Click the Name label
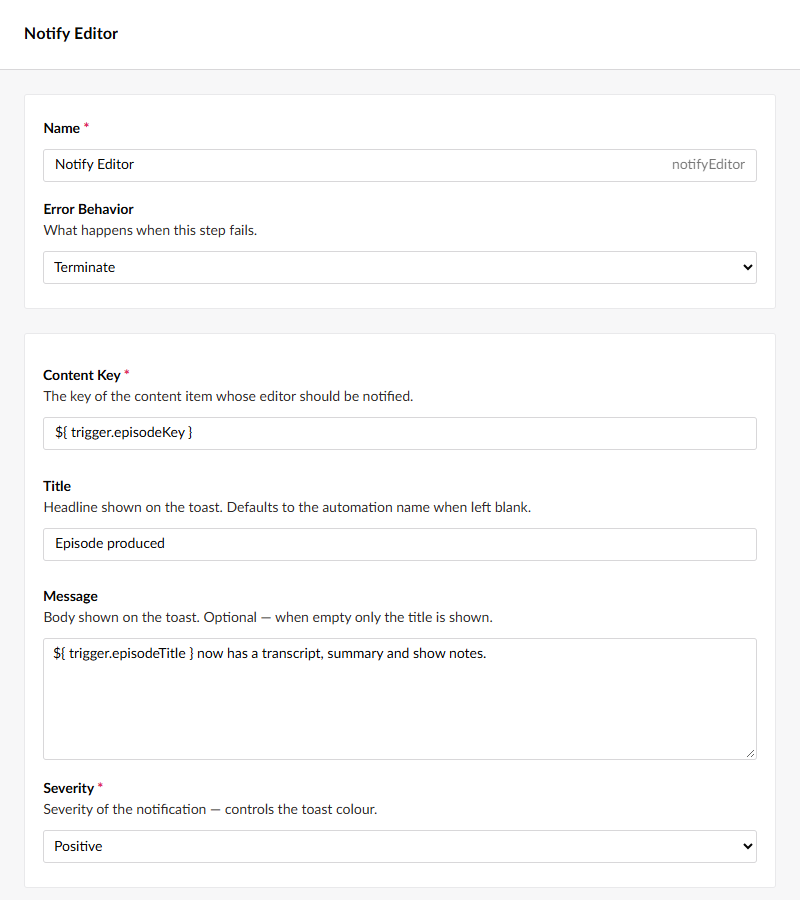This screenshot has width=800, height=900. pos(61,128)
